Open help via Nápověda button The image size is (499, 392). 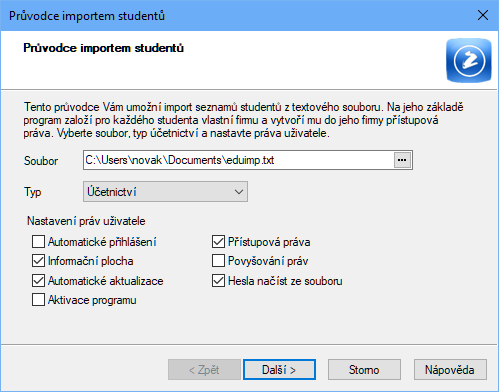pos(450,369)
